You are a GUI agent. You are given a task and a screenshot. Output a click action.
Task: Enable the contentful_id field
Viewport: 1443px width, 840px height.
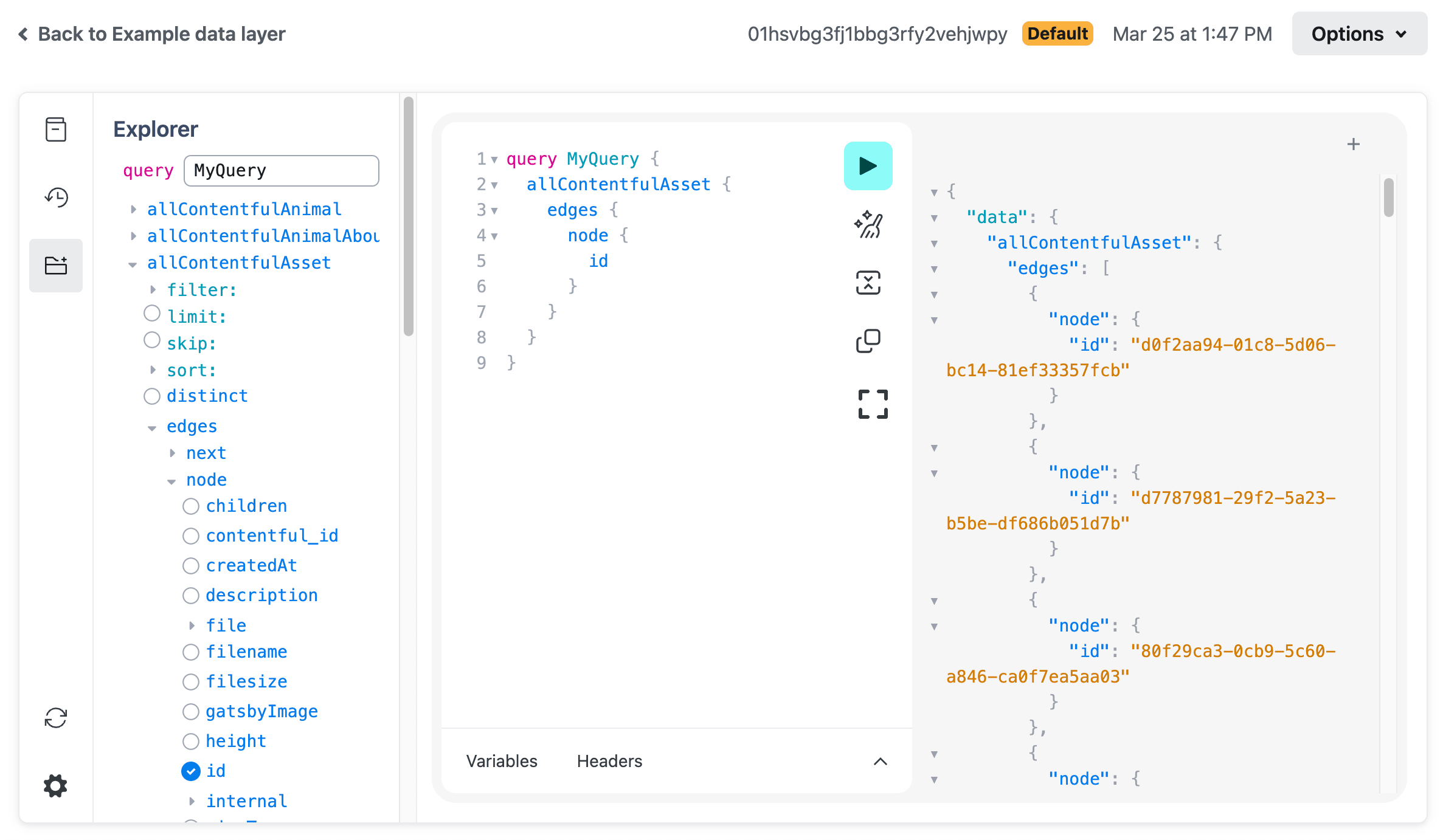pyautogui.click(x=191, y=536)
